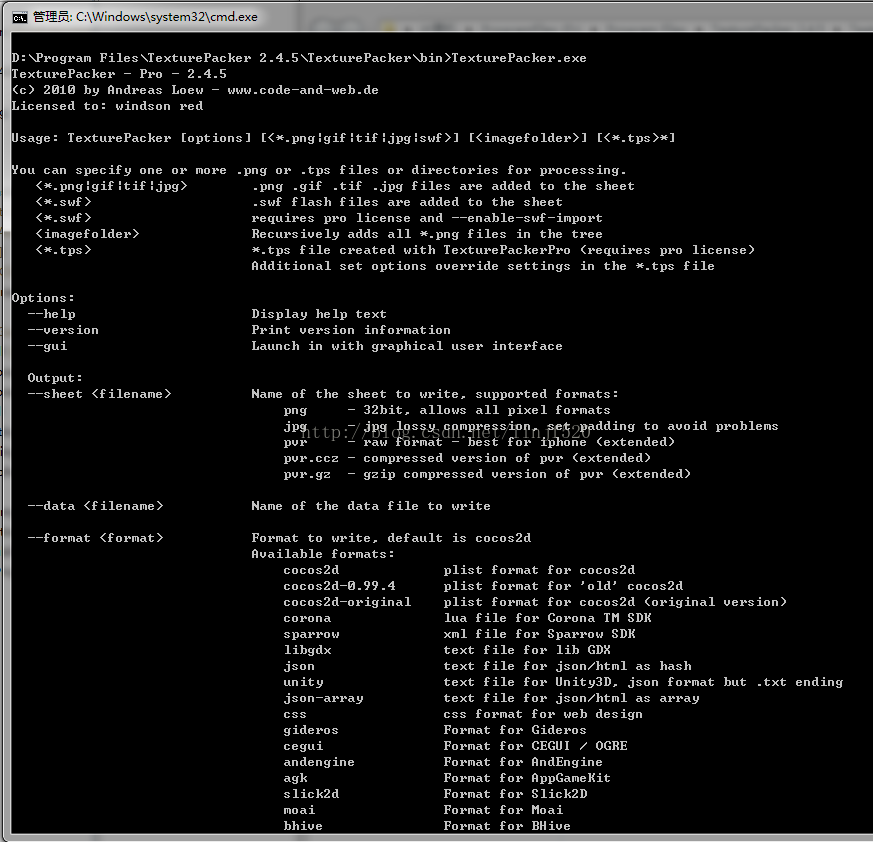The image size is (873, 842).
Task: Click the 'Available formats:' line
Action: tap(323, 555)
